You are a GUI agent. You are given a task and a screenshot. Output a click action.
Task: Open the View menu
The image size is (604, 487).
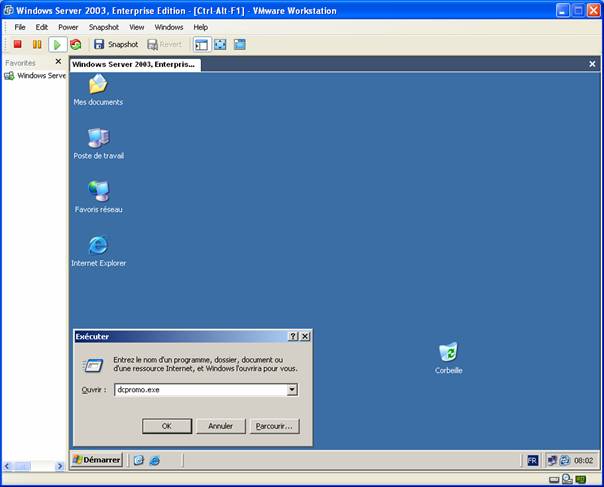[136, 27]
